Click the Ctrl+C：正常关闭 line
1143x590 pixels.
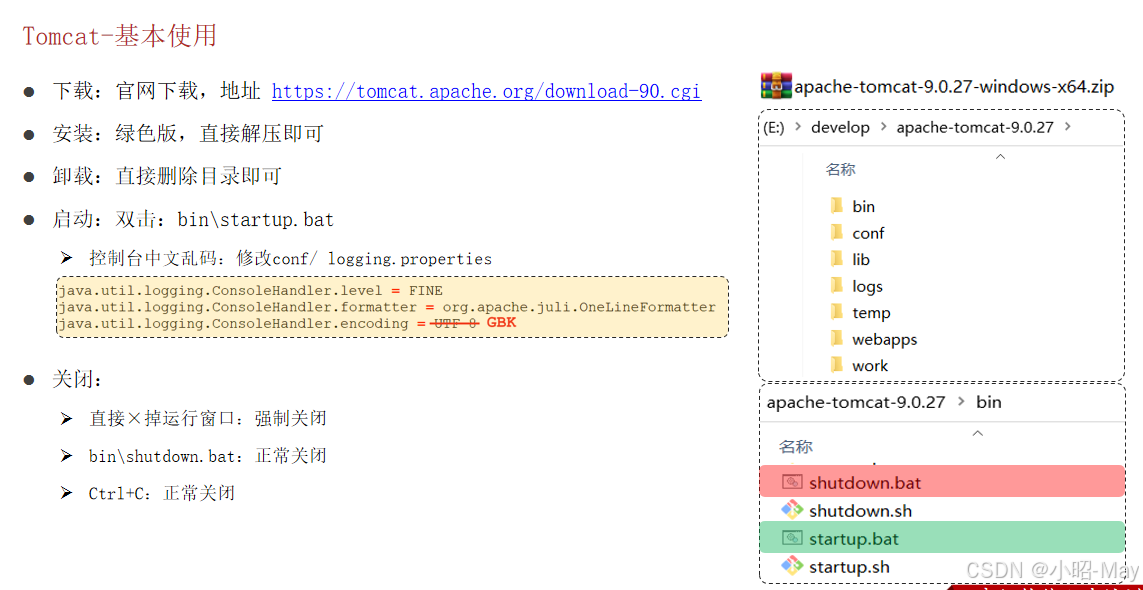(x=162, y=494)
